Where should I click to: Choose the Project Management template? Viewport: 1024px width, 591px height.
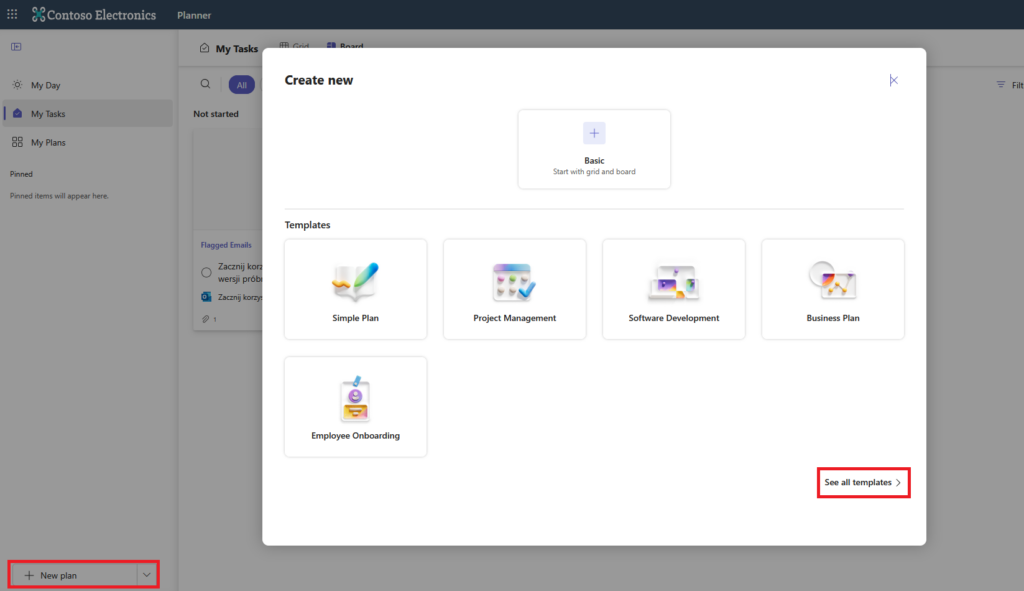pos(514,289)
